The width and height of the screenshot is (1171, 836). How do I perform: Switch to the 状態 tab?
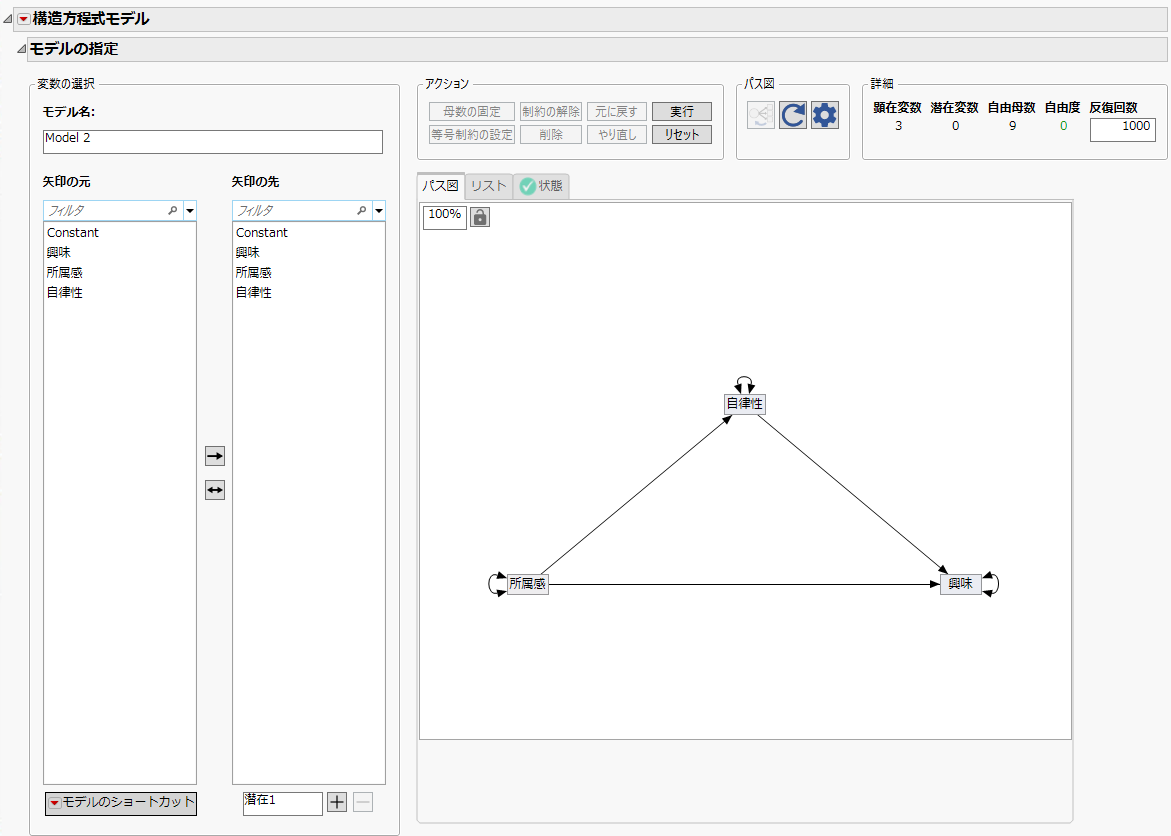tap(542, 185)
